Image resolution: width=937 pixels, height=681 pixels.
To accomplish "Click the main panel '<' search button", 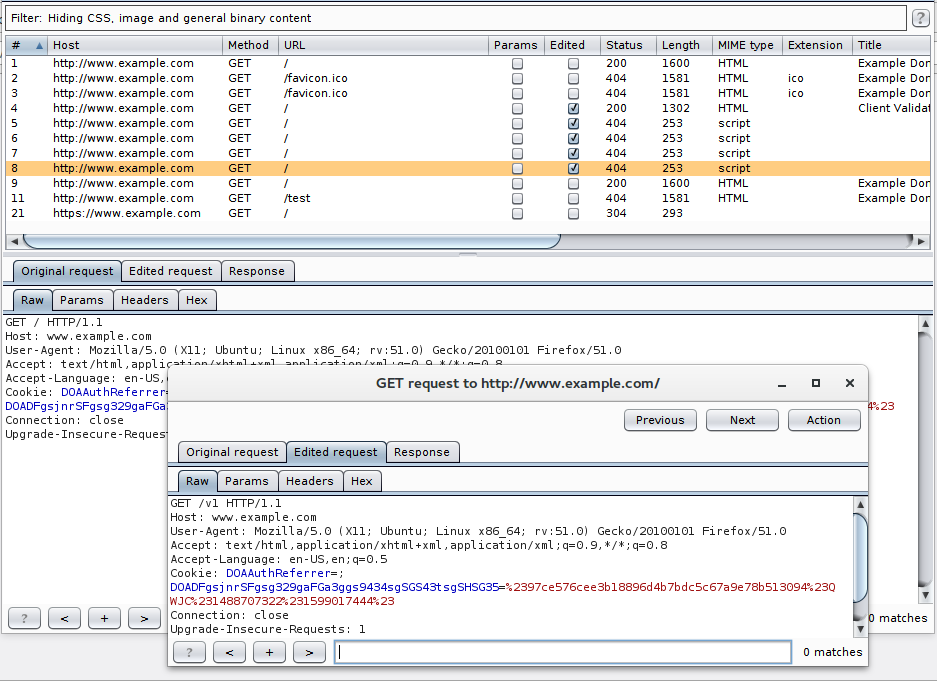I will click(x=65, y=618).
